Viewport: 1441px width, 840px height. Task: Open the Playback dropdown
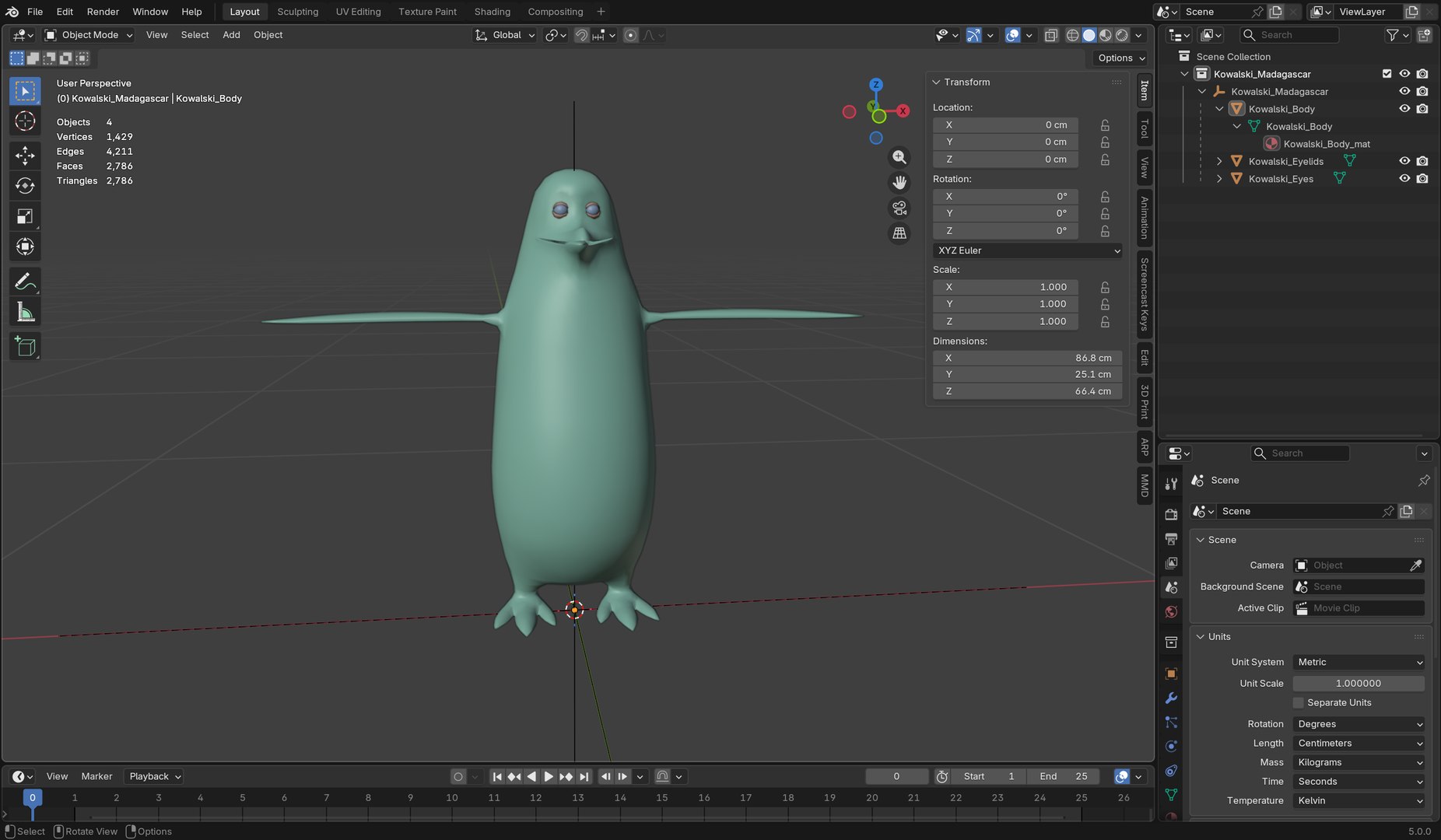(154, 776)
